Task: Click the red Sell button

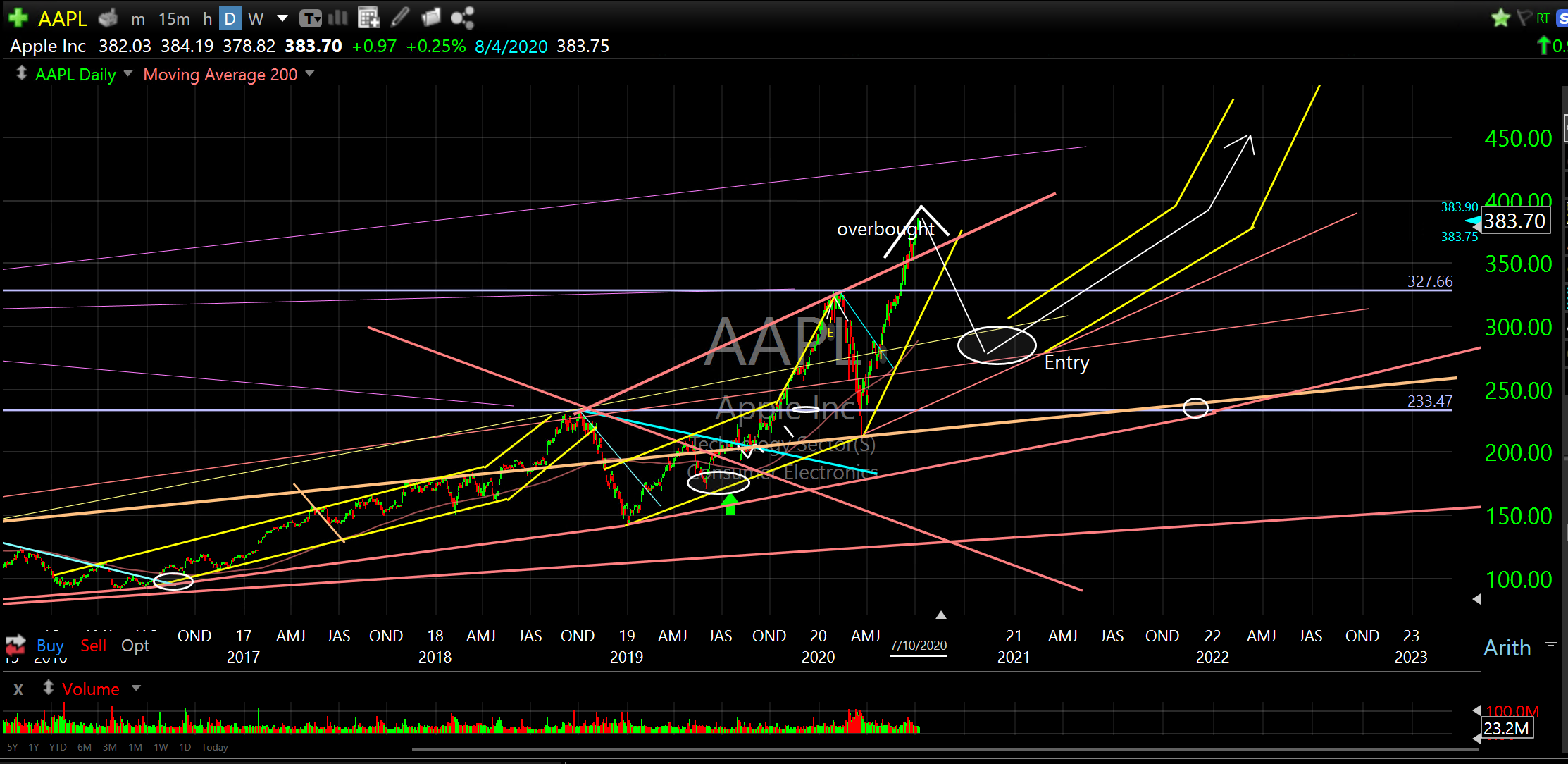Action: 93,645
